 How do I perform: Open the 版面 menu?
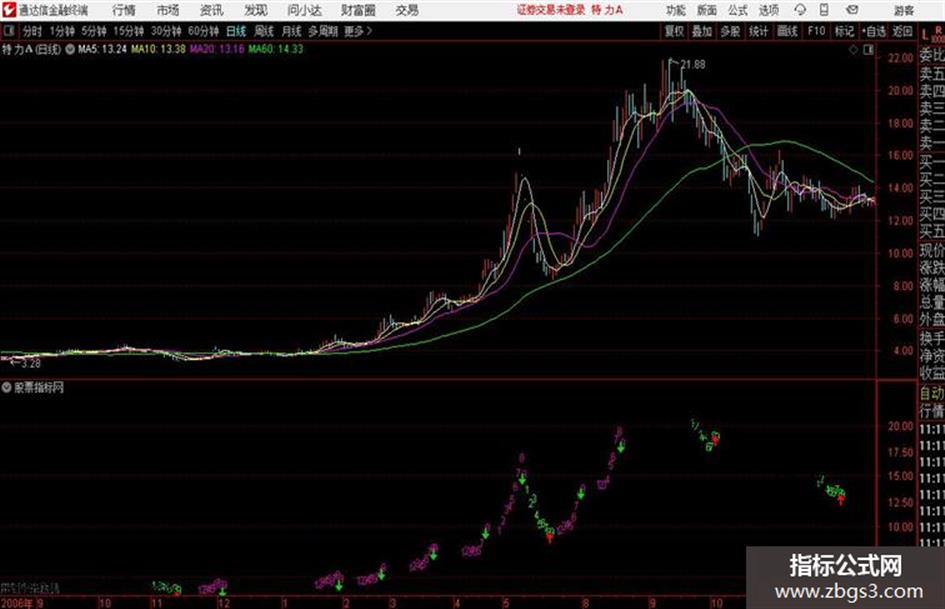[x=706, y=10]
